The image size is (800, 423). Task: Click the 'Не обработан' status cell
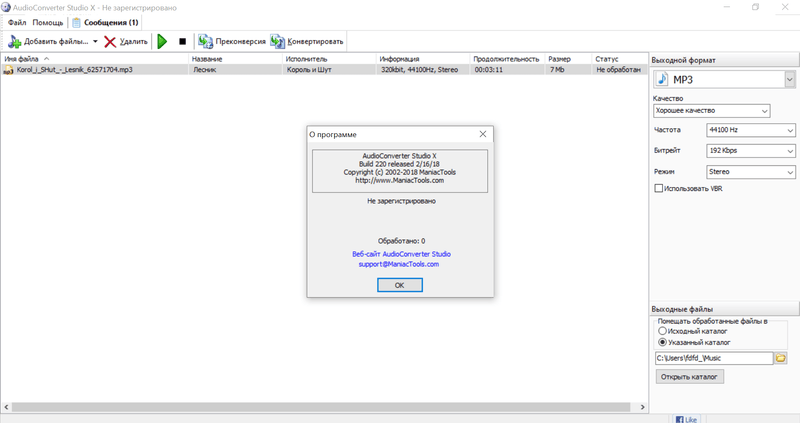618,70
